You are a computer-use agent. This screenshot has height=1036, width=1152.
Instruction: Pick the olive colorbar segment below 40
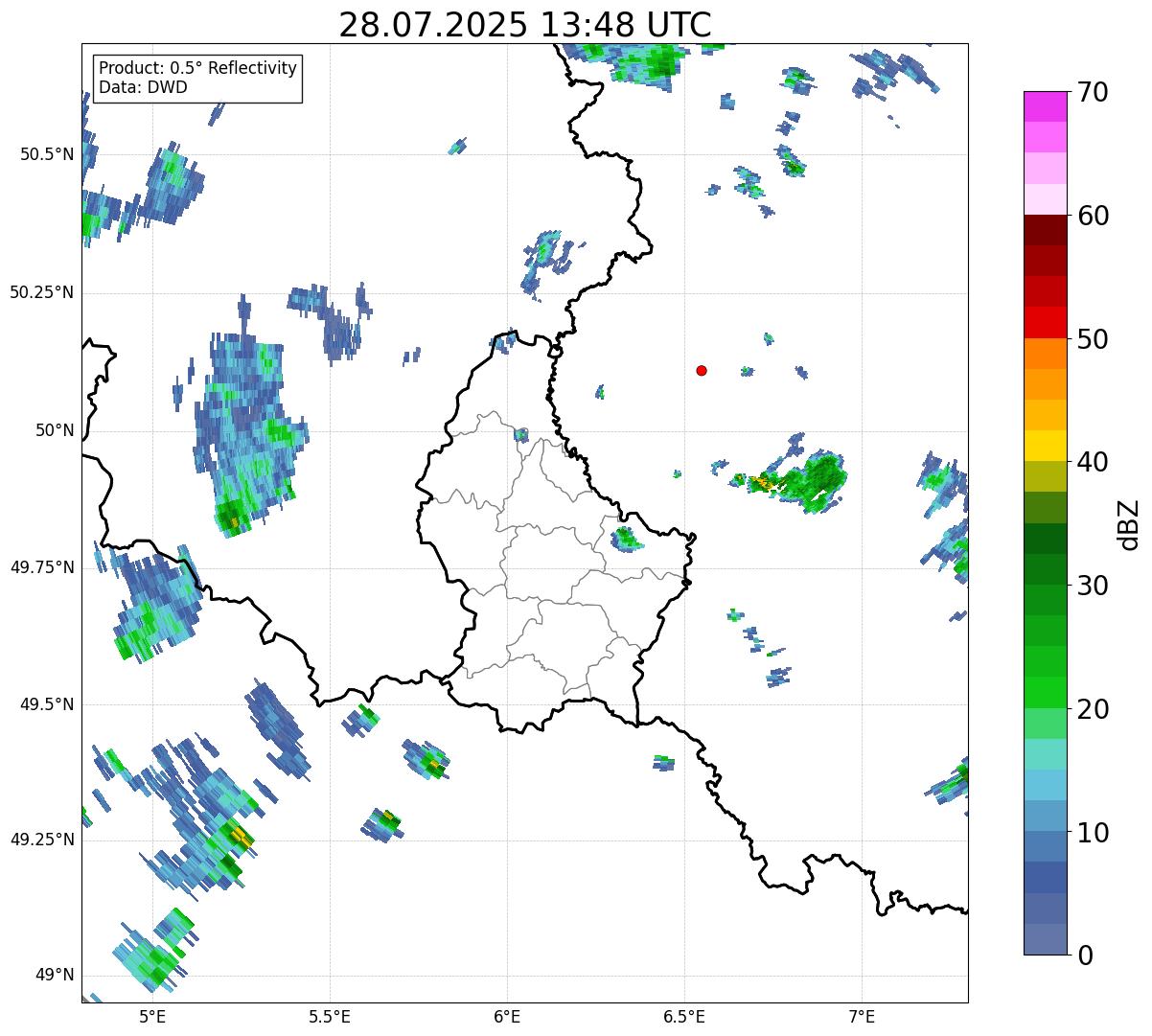coord(1046,476)
